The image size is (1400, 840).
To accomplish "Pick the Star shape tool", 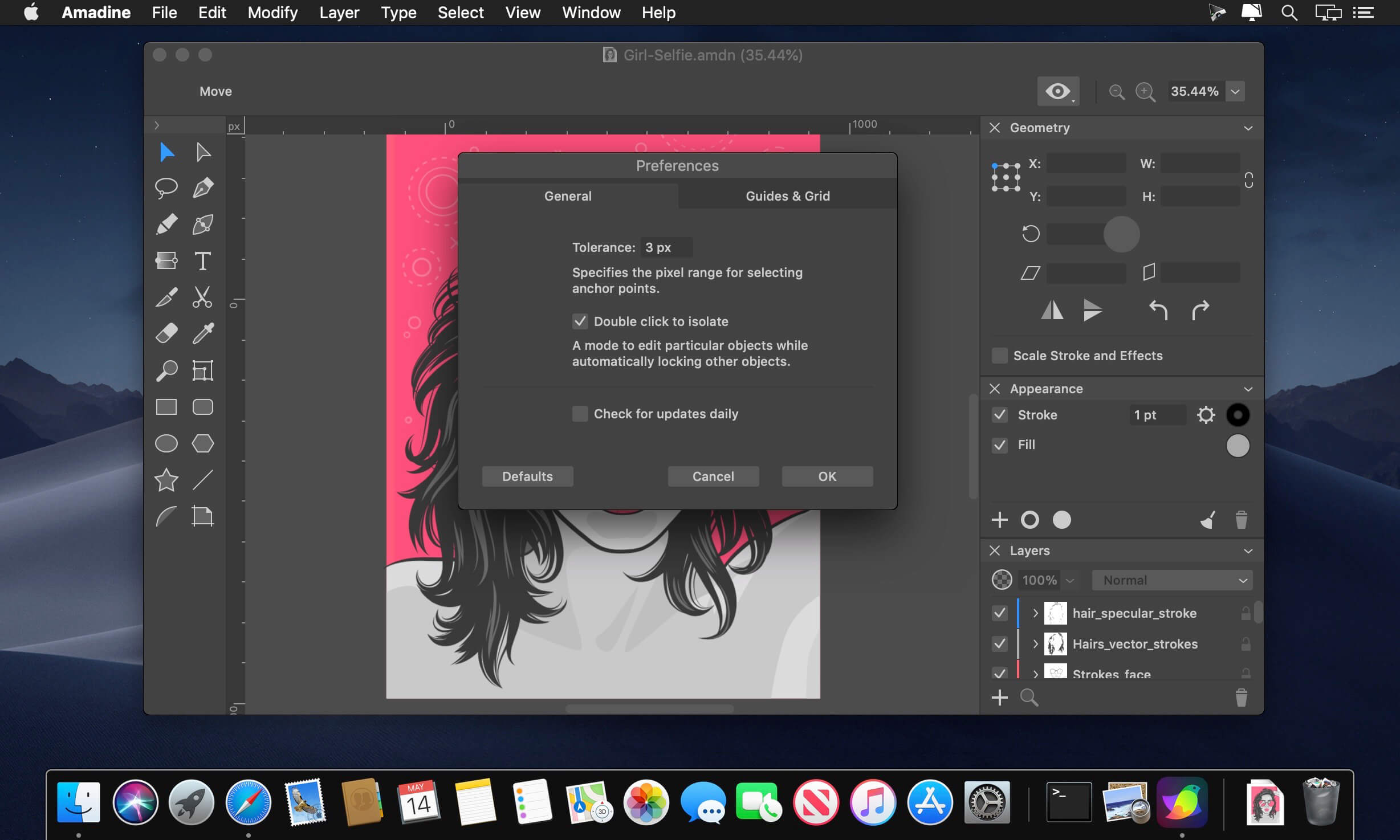I will (166, 480).
